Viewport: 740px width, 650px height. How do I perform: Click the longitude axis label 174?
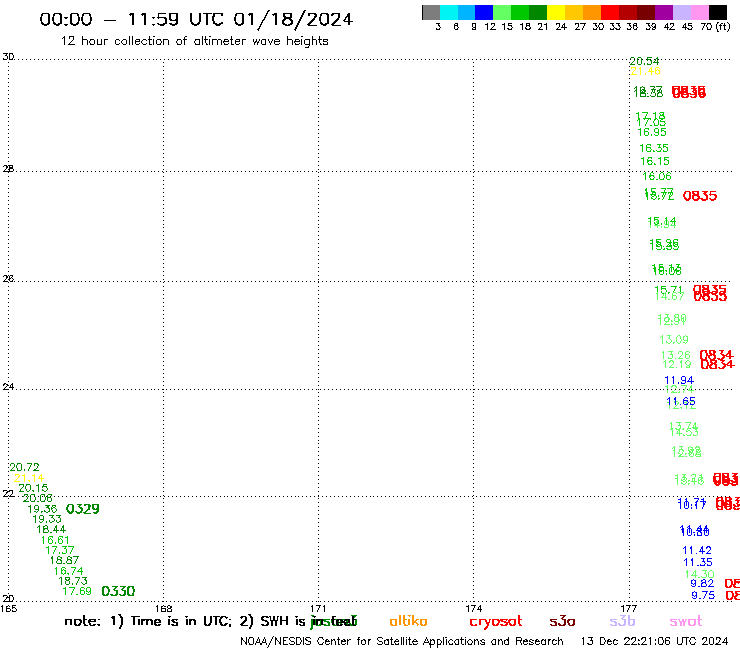(x=473, y=609)
